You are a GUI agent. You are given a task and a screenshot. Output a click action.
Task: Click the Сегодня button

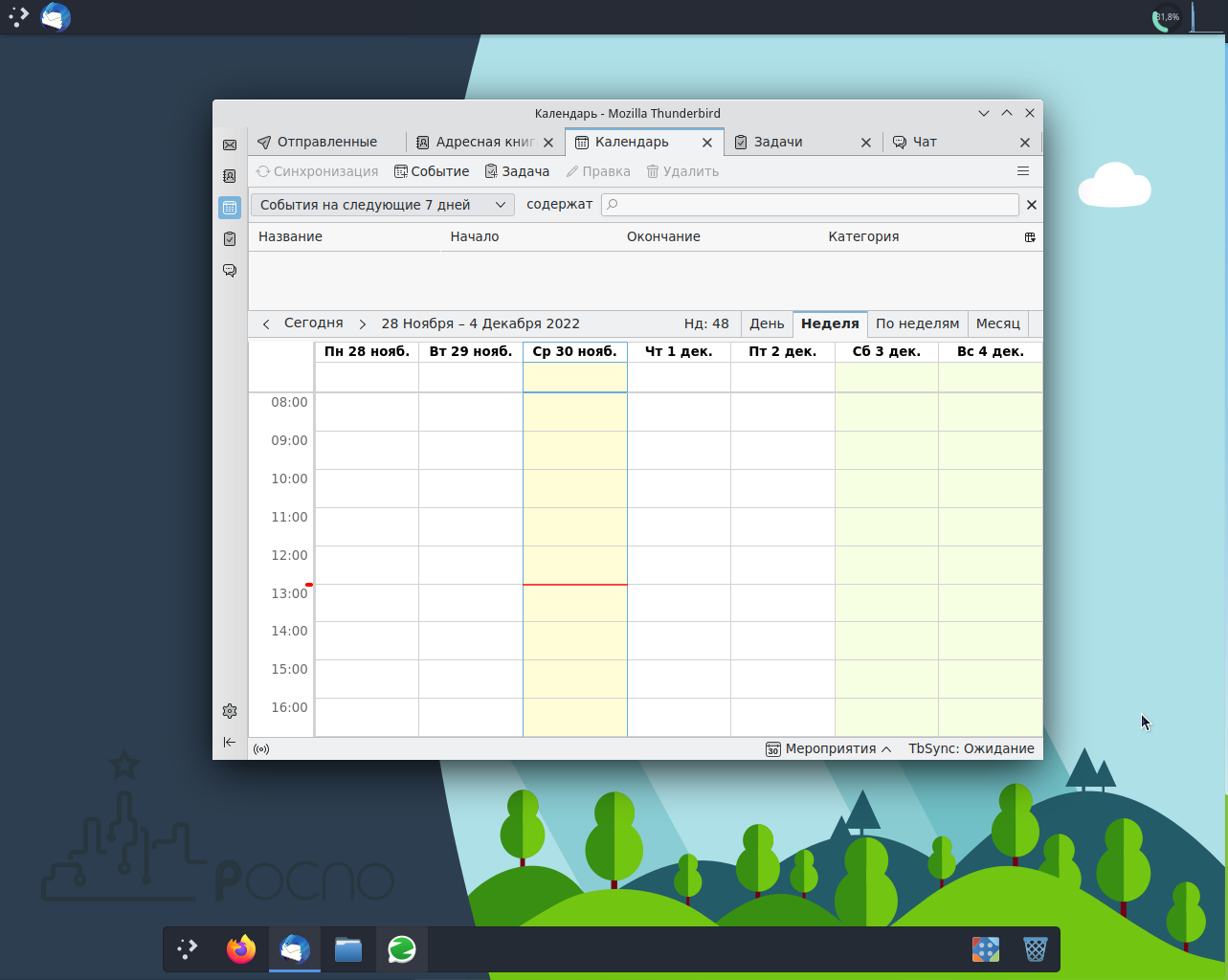coord(314,323)
